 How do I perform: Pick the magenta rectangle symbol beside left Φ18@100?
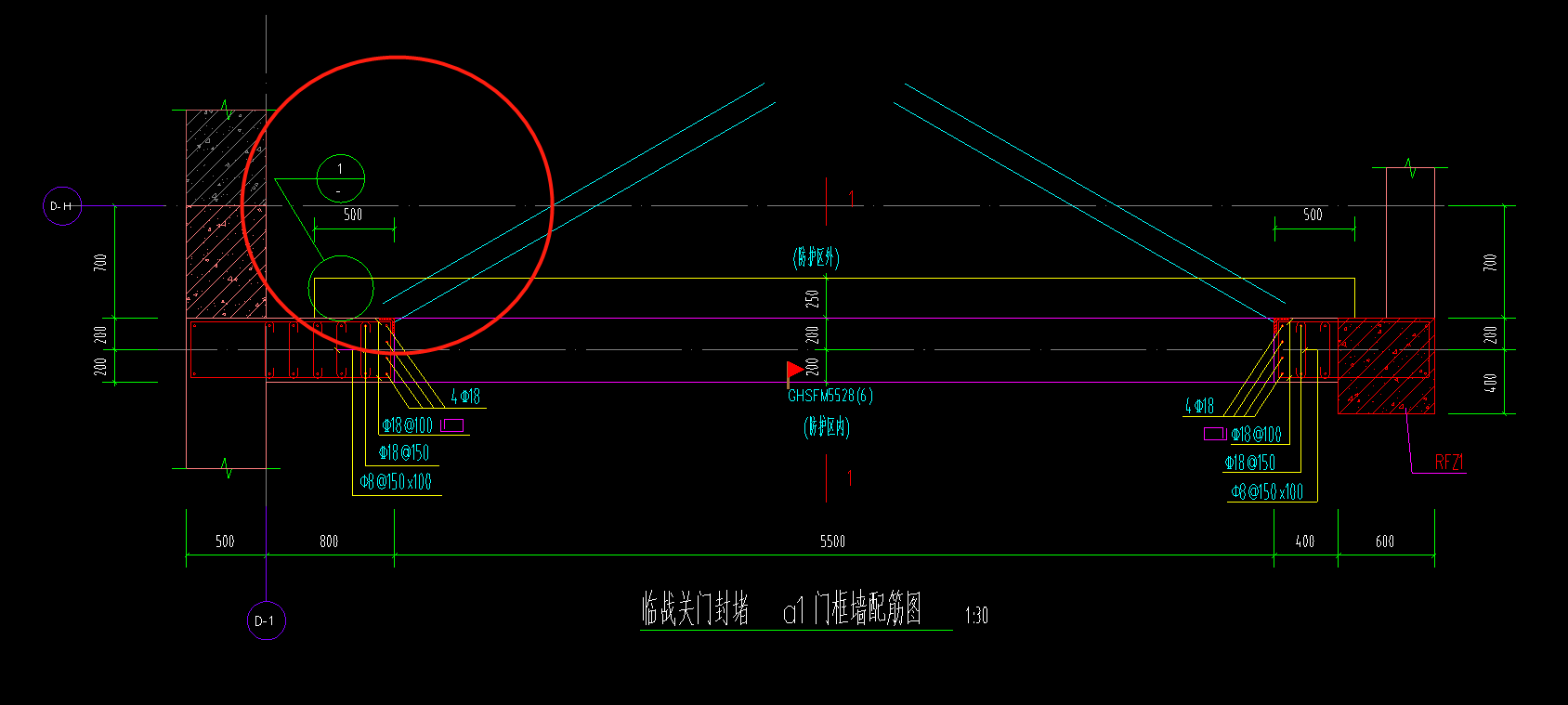pos(452,425)
